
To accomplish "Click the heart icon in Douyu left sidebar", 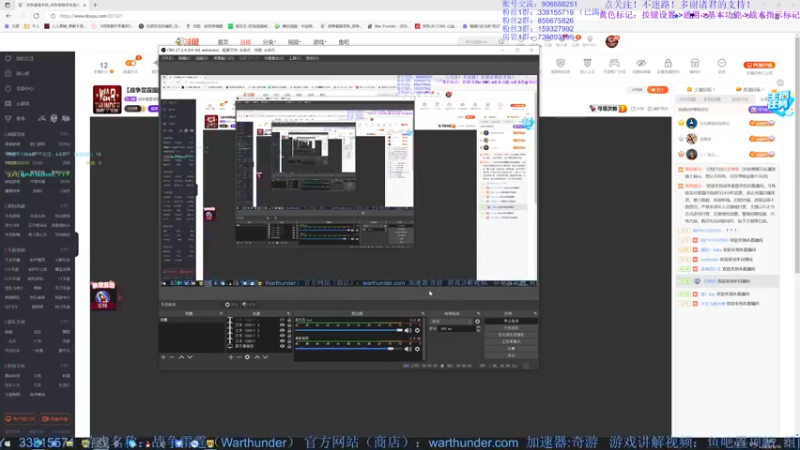I will pos(8,59).
